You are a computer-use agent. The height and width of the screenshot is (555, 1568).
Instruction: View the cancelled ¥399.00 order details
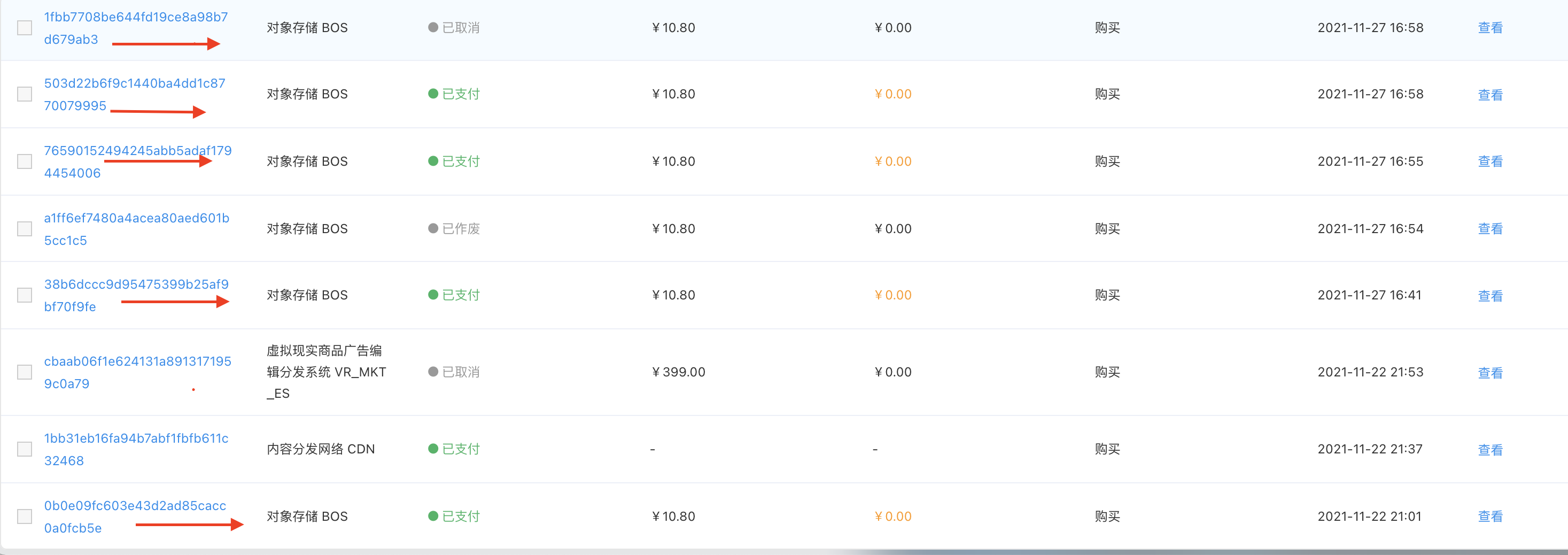point(1489,373)
